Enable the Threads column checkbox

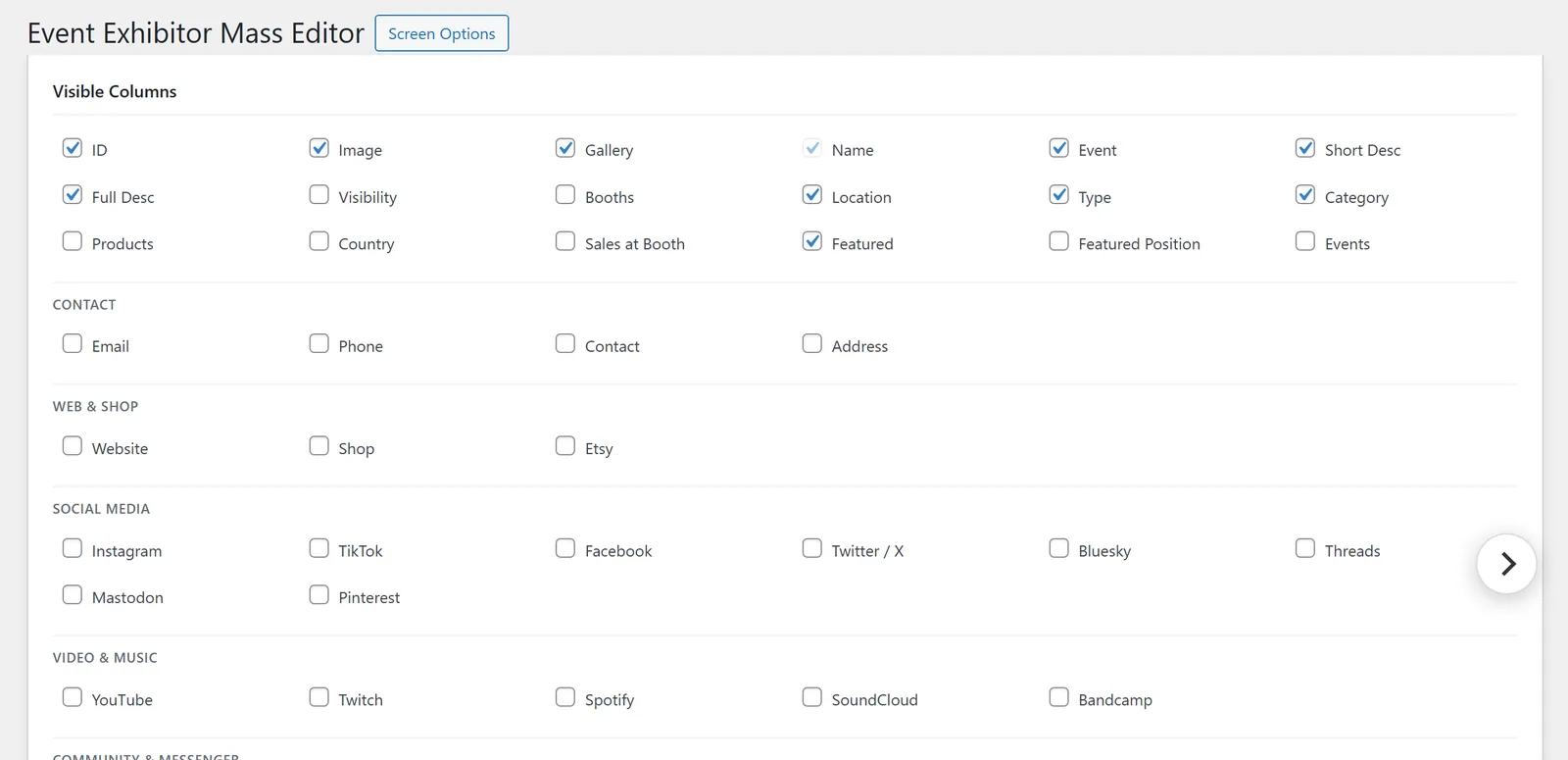1305,549
